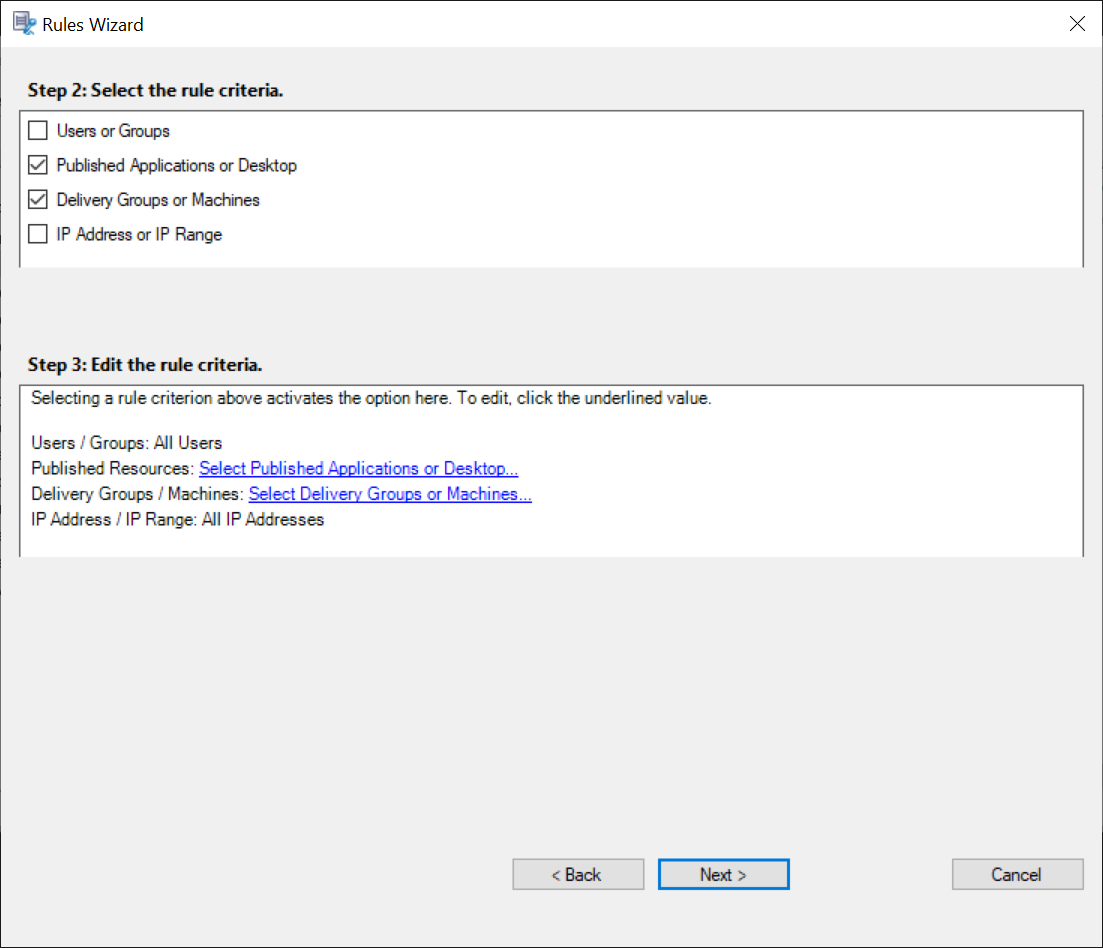Click the Rules Wizard title bar icon
The height and width of the screenshot is (948, 1103).
(x=24, y=24)
